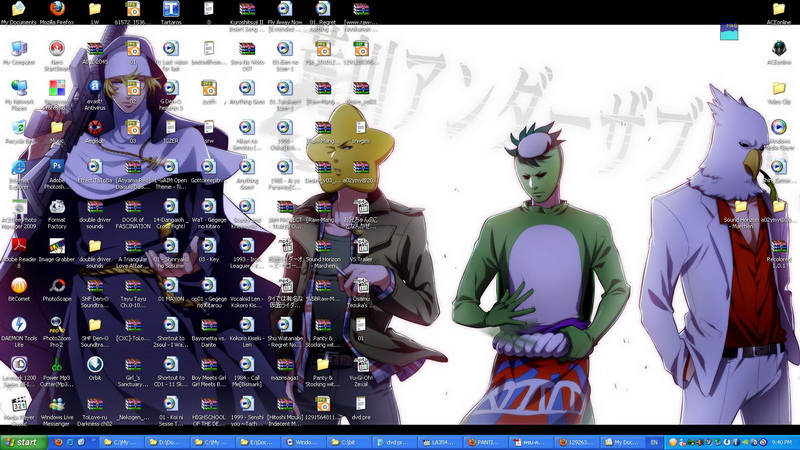Screen dimensions: 800x450
Task: Launch the Windows Media Player shortcut
Action: pos(779,135)
